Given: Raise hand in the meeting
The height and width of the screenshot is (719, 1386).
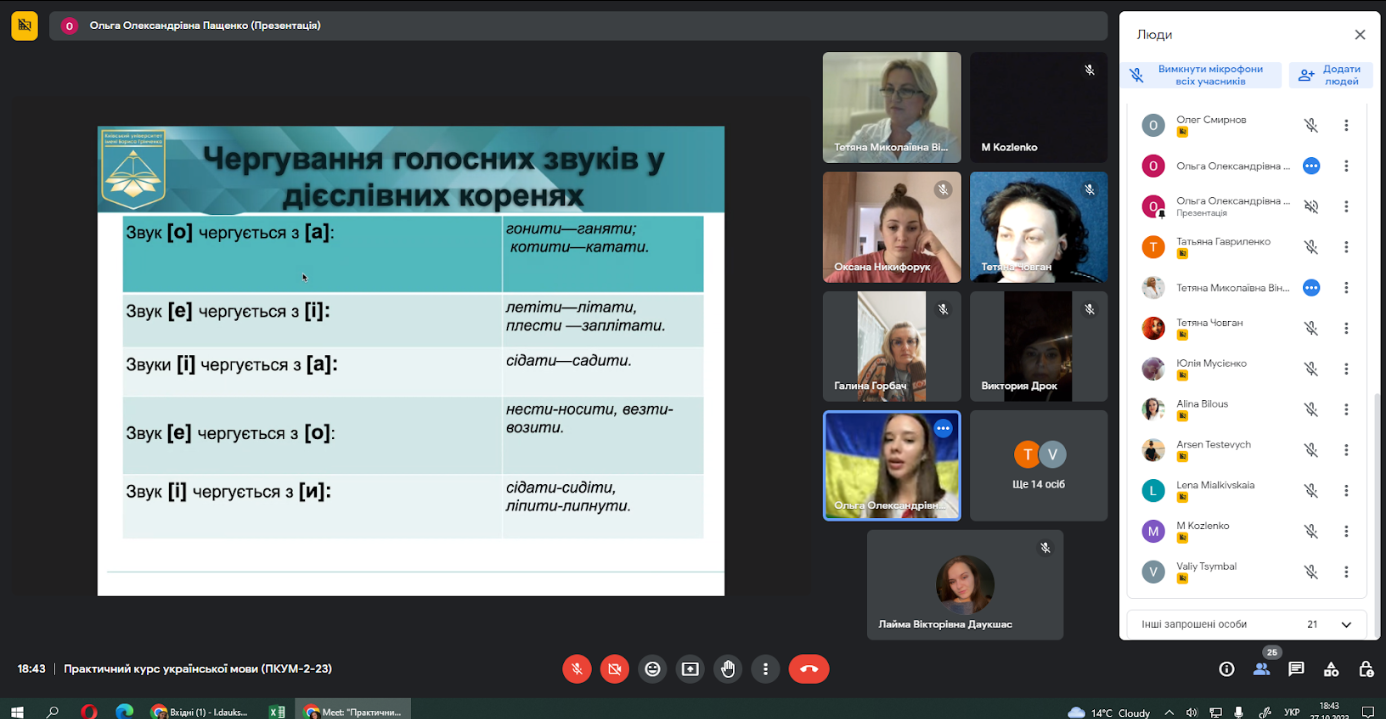Looking at the screenshot, I should coord(728,669).
